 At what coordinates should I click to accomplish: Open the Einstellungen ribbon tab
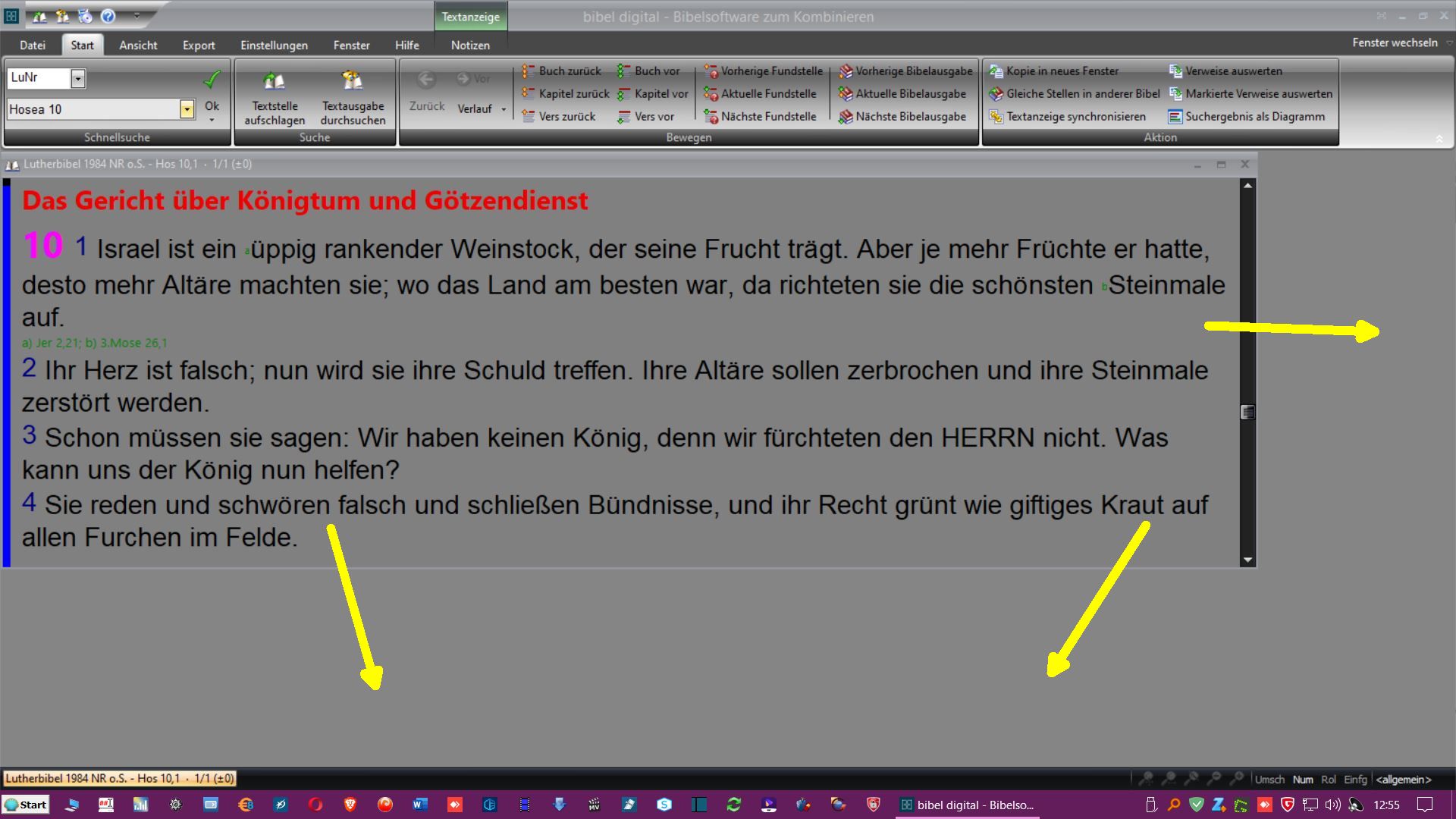[274, 45]
